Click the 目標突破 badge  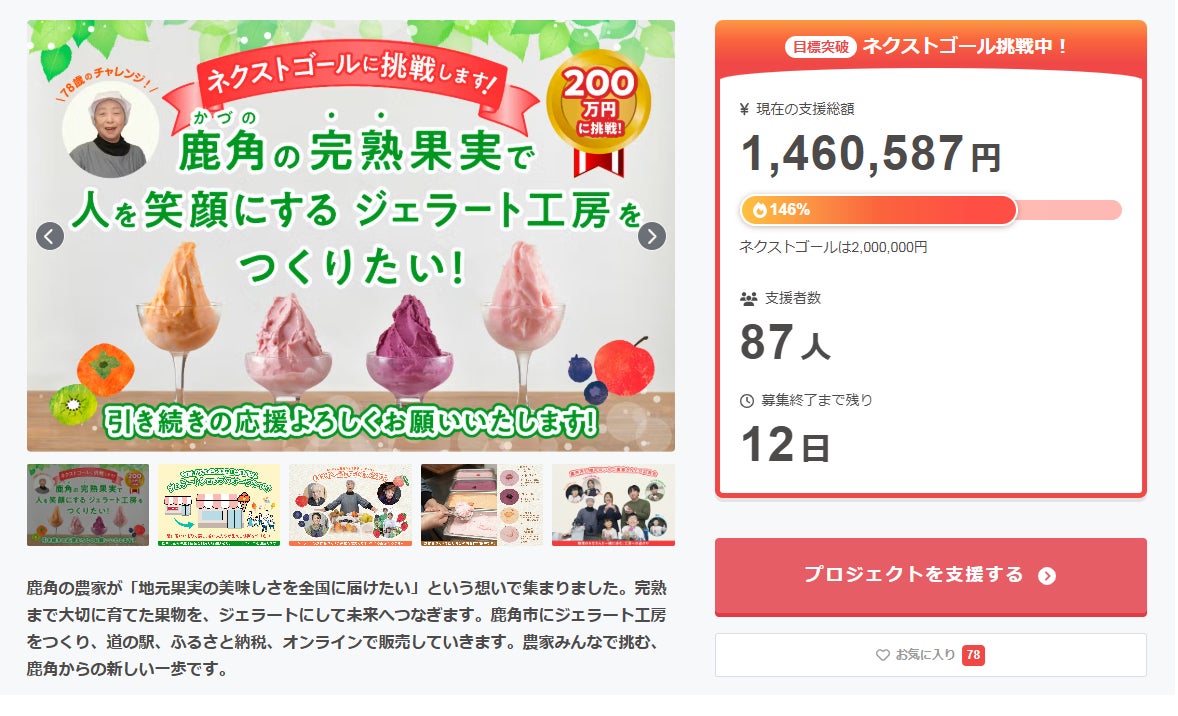pyautogui.click(x=821, y=46)
